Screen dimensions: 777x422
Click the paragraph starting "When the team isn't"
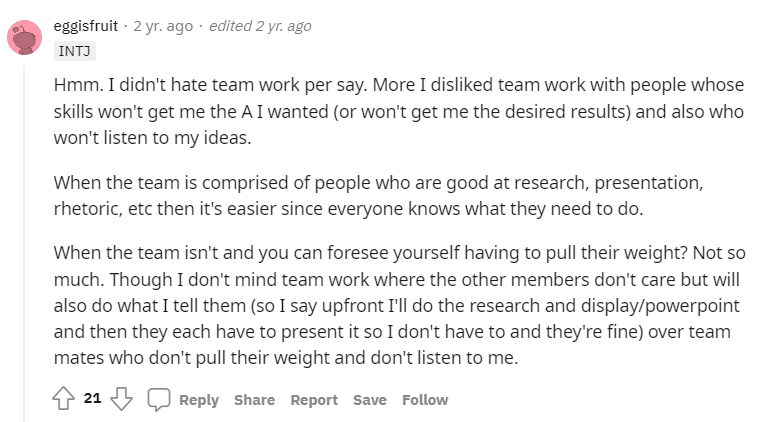point(392,305)
